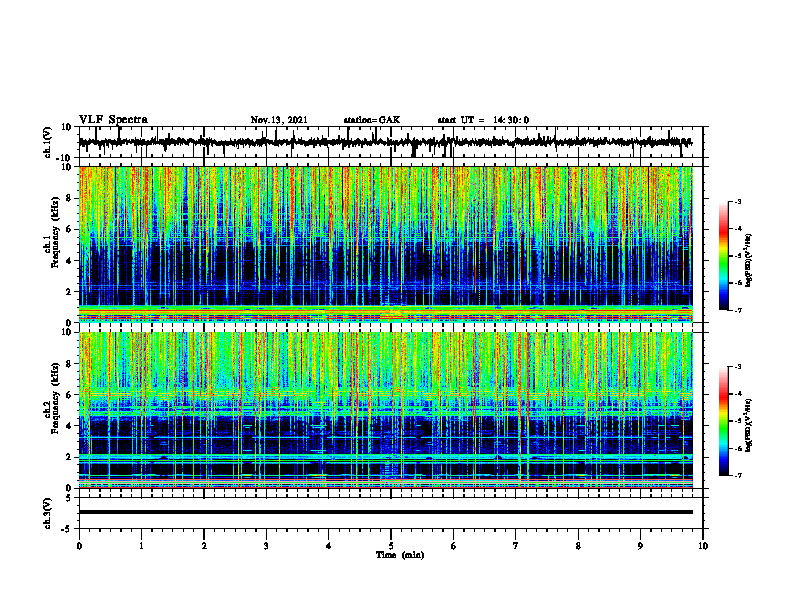Click the ch.1 spectrogram panel
The width and height of the screenshot is (792, 612).
pos(386,244)
